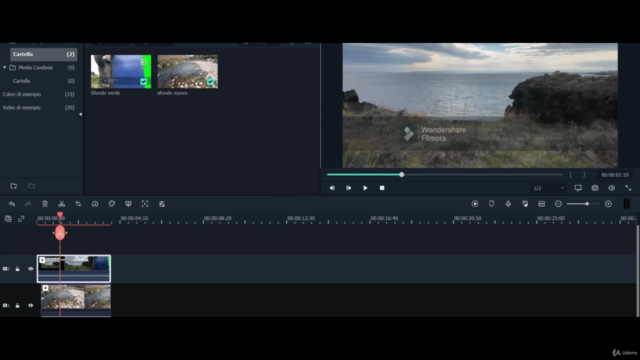Screen dimensions: 640x360
Task: Record voiceover with microphone icon
Action: tap(508, 204)
